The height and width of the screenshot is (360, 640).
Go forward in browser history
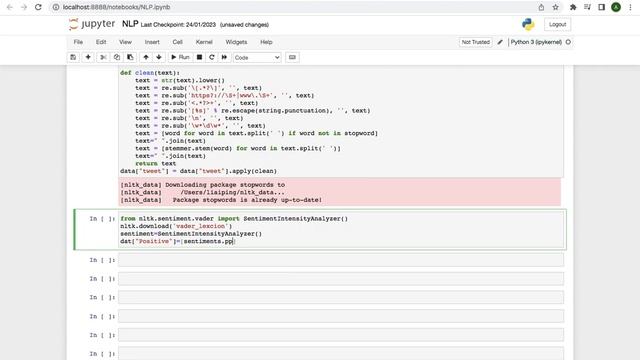24,7
